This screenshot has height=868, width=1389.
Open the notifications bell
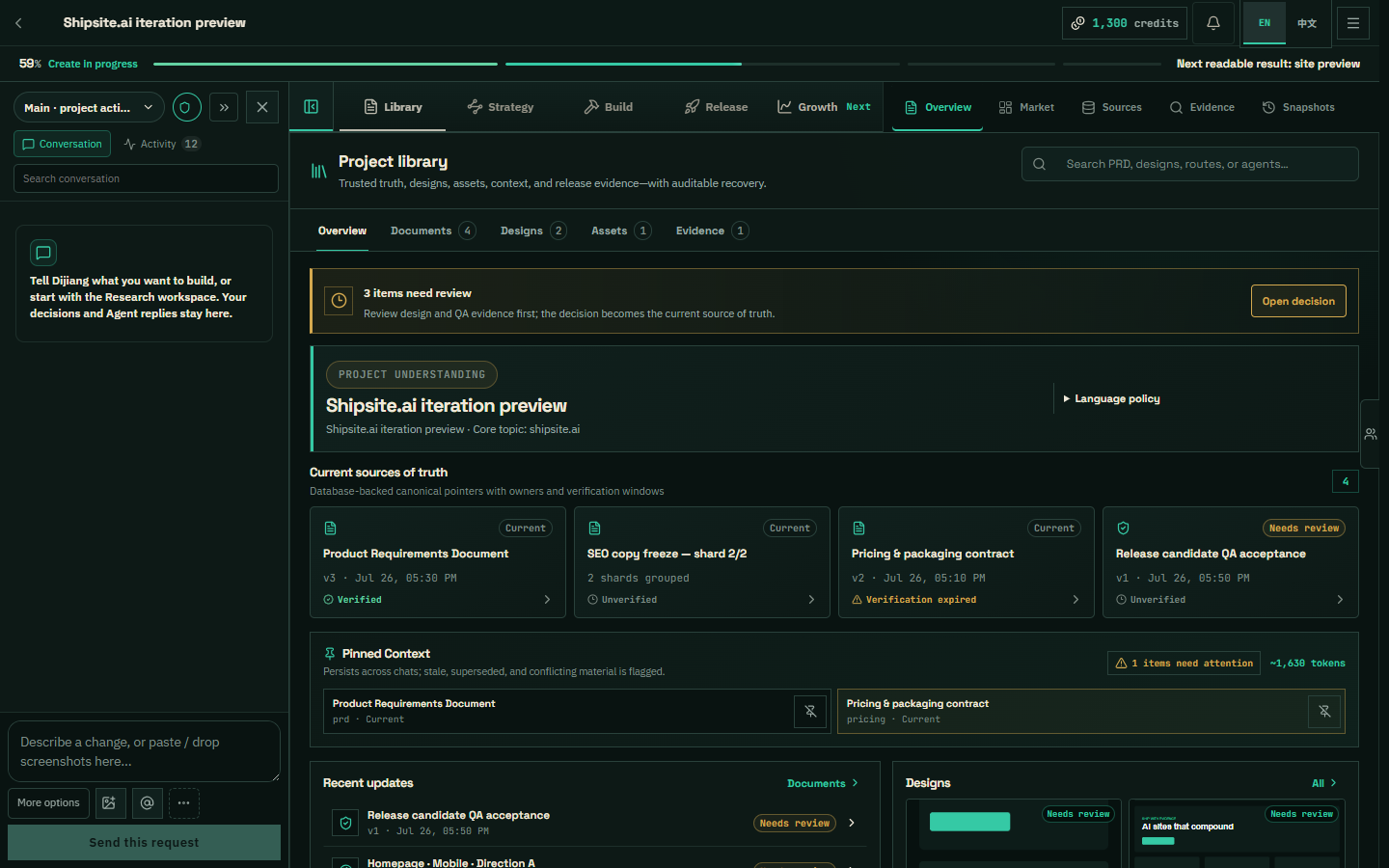tap(1213, 23)
